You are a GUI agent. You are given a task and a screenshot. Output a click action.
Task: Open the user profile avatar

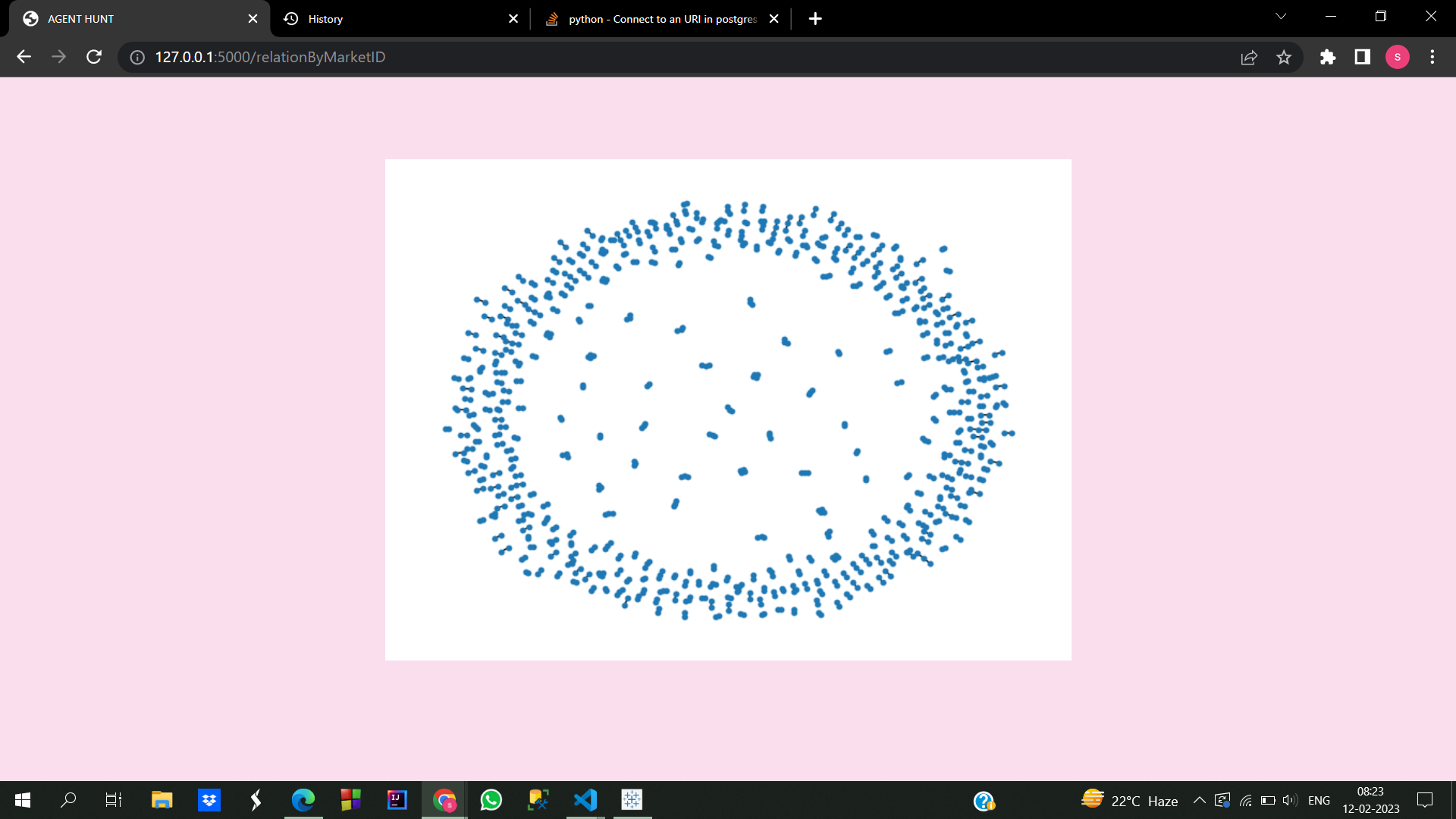point(1397,57)
